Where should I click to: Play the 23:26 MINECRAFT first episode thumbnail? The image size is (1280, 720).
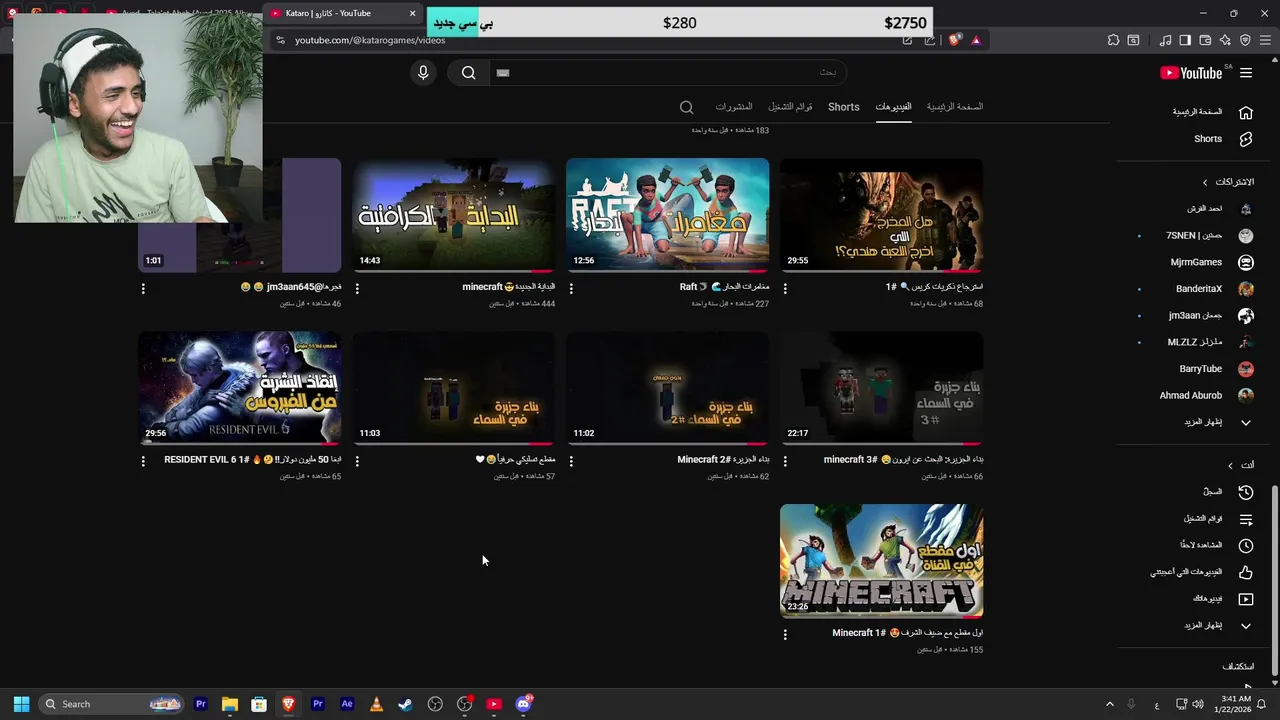881,561
